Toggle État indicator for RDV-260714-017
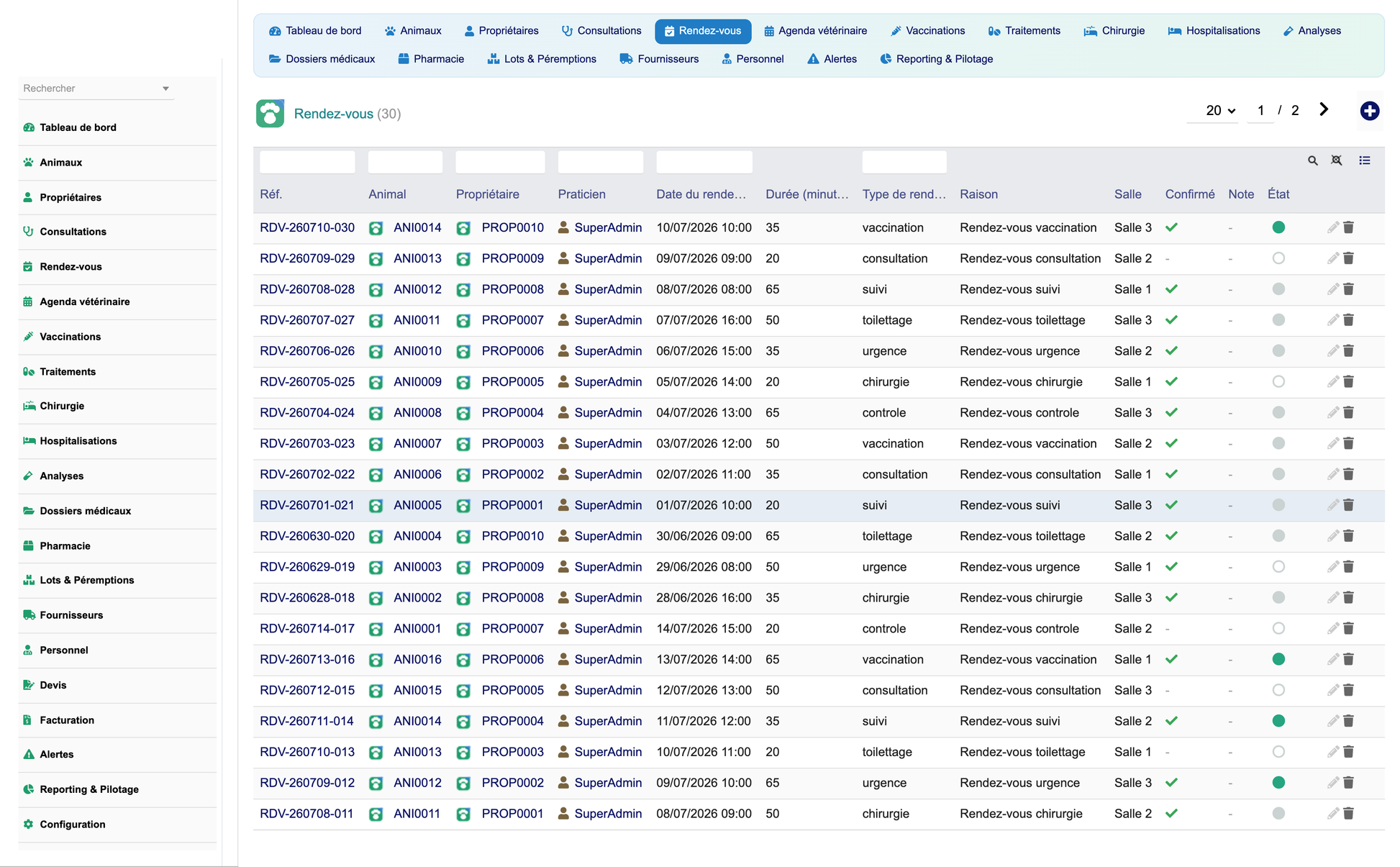Image resolution: width=1400 pixels, height=867 pixels. click(1278, 629)
